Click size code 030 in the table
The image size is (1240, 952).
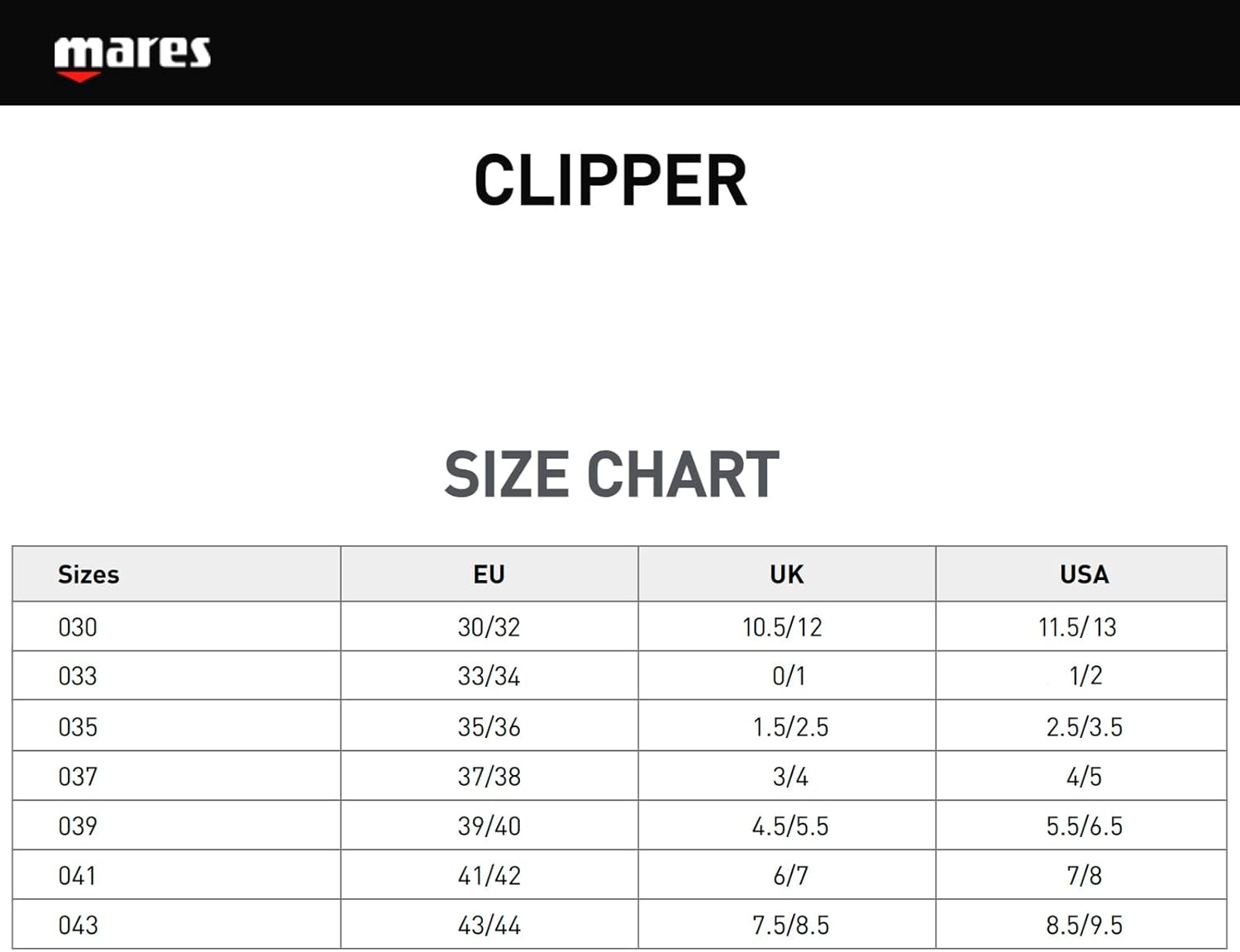click(x=78, y=627)
